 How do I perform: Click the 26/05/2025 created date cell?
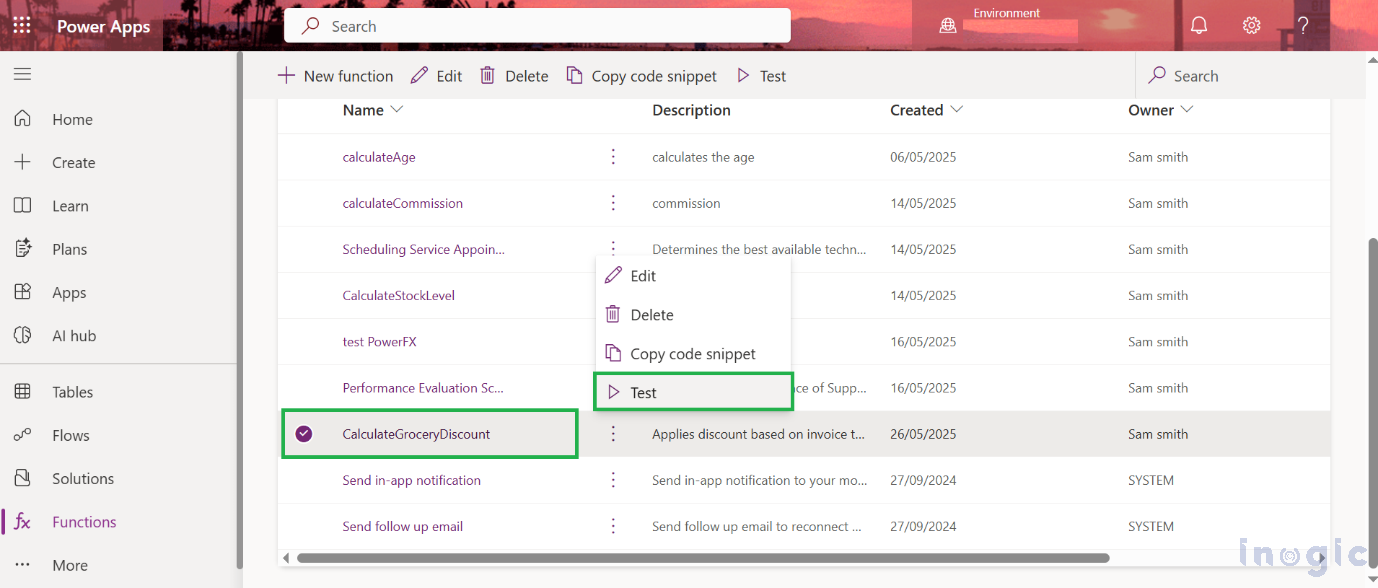923,434
